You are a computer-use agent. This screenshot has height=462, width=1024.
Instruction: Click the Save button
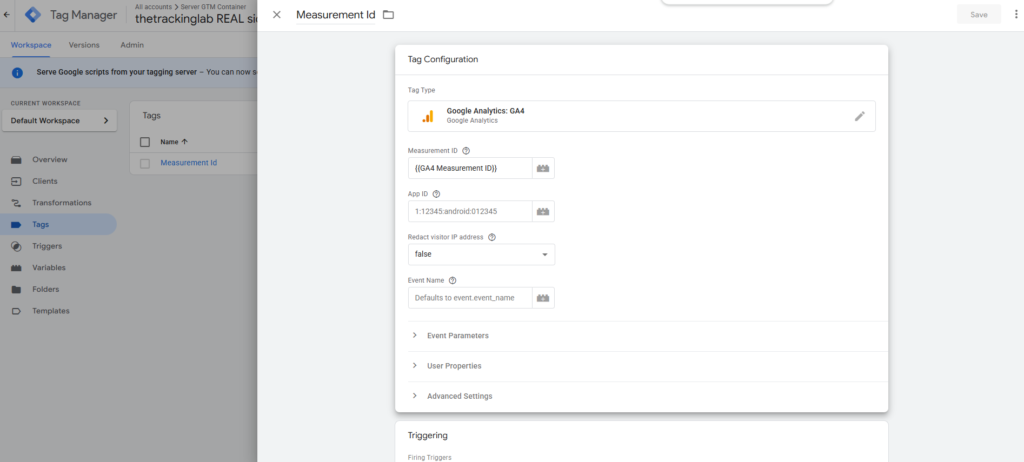coord(978,14)
